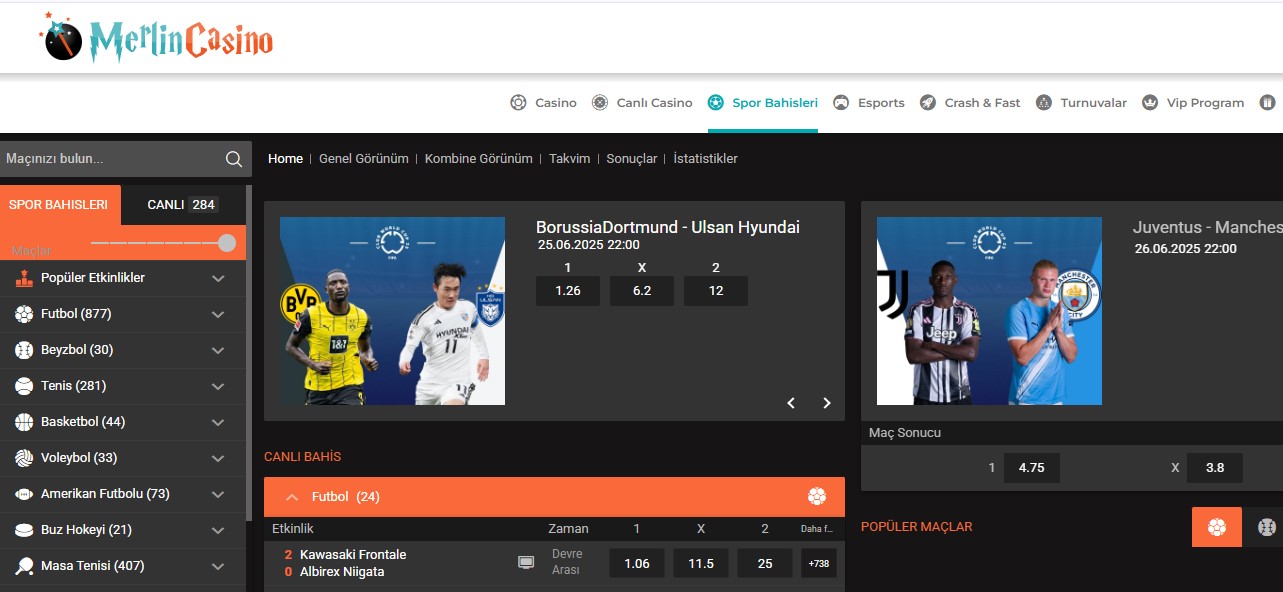The height and width of the screenshot is (592, 1283).
Task: Expand Popüler Etkinlikler category
Action: coord(218,278)
